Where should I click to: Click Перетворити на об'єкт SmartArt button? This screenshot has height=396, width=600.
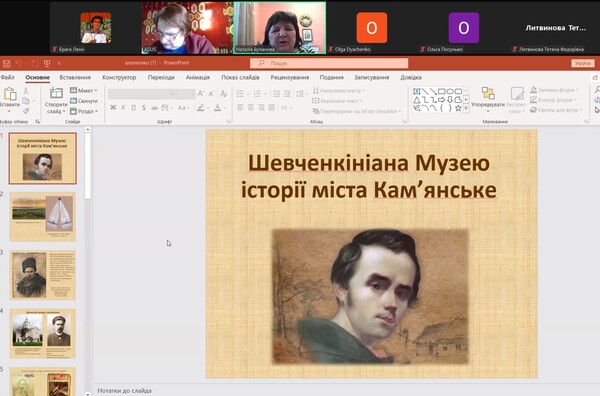[357, 111]
